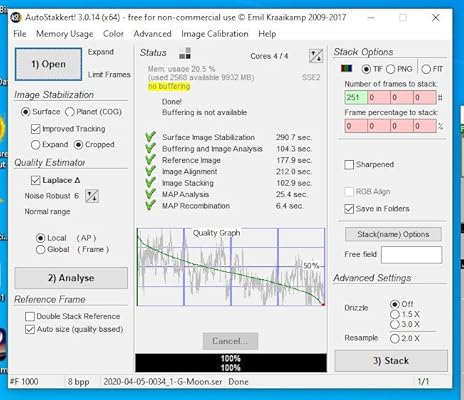This screenshot has width=464, height=400.
Task: Toggle Double Stack Reference checkbox
Action: pos(30,316)
